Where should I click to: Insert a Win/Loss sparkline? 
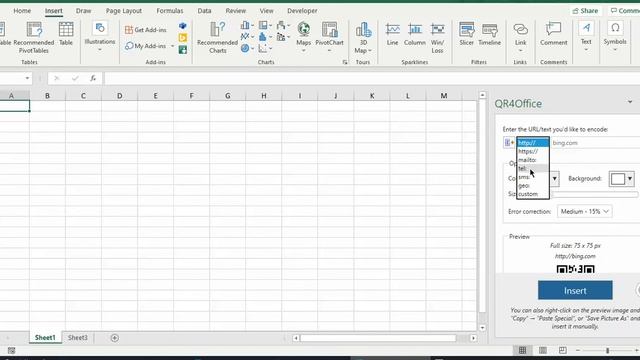(437, 38)
